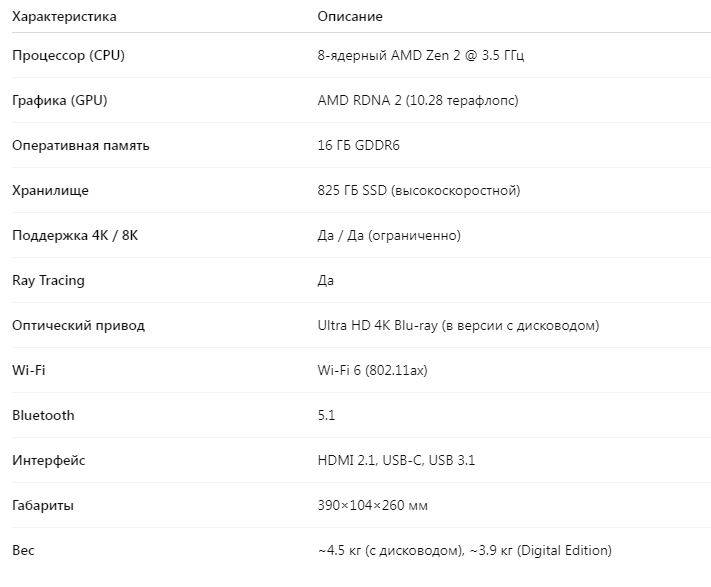Click the 'Да / Да (ограниченно)' value
711x587 pixels.
pyautogui.click(x=389, y=235)
